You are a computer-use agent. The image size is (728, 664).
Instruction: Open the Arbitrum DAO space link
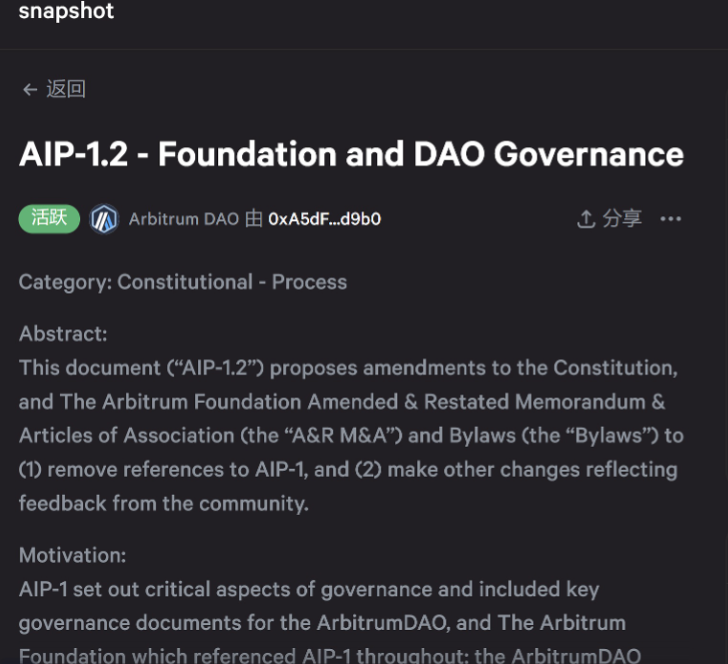click(x=184, y=219)
